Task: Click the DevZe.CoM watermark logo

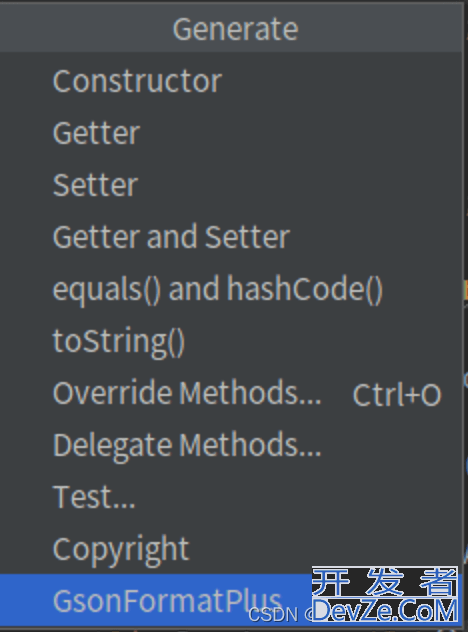Action: click(x=385, y=611)
